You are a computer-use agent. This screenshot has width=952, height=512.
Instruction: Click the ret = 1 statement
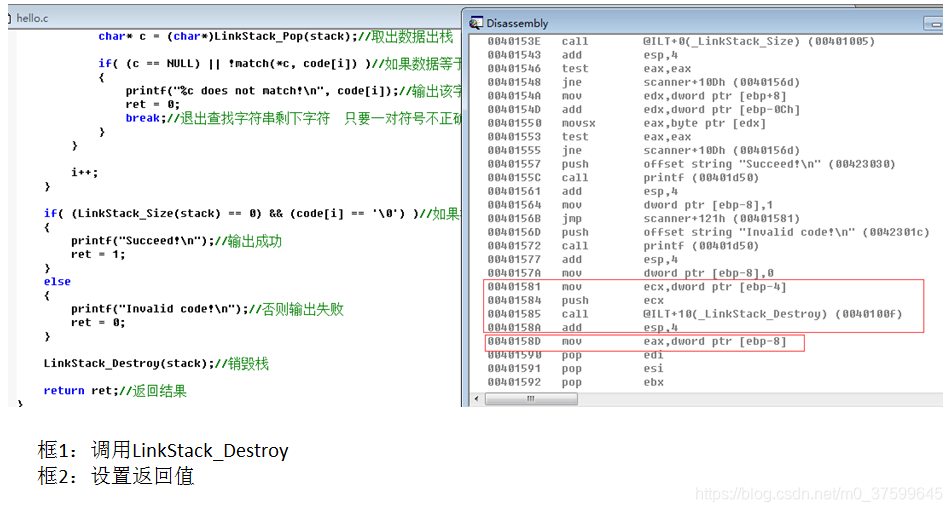tap(98, 254)
